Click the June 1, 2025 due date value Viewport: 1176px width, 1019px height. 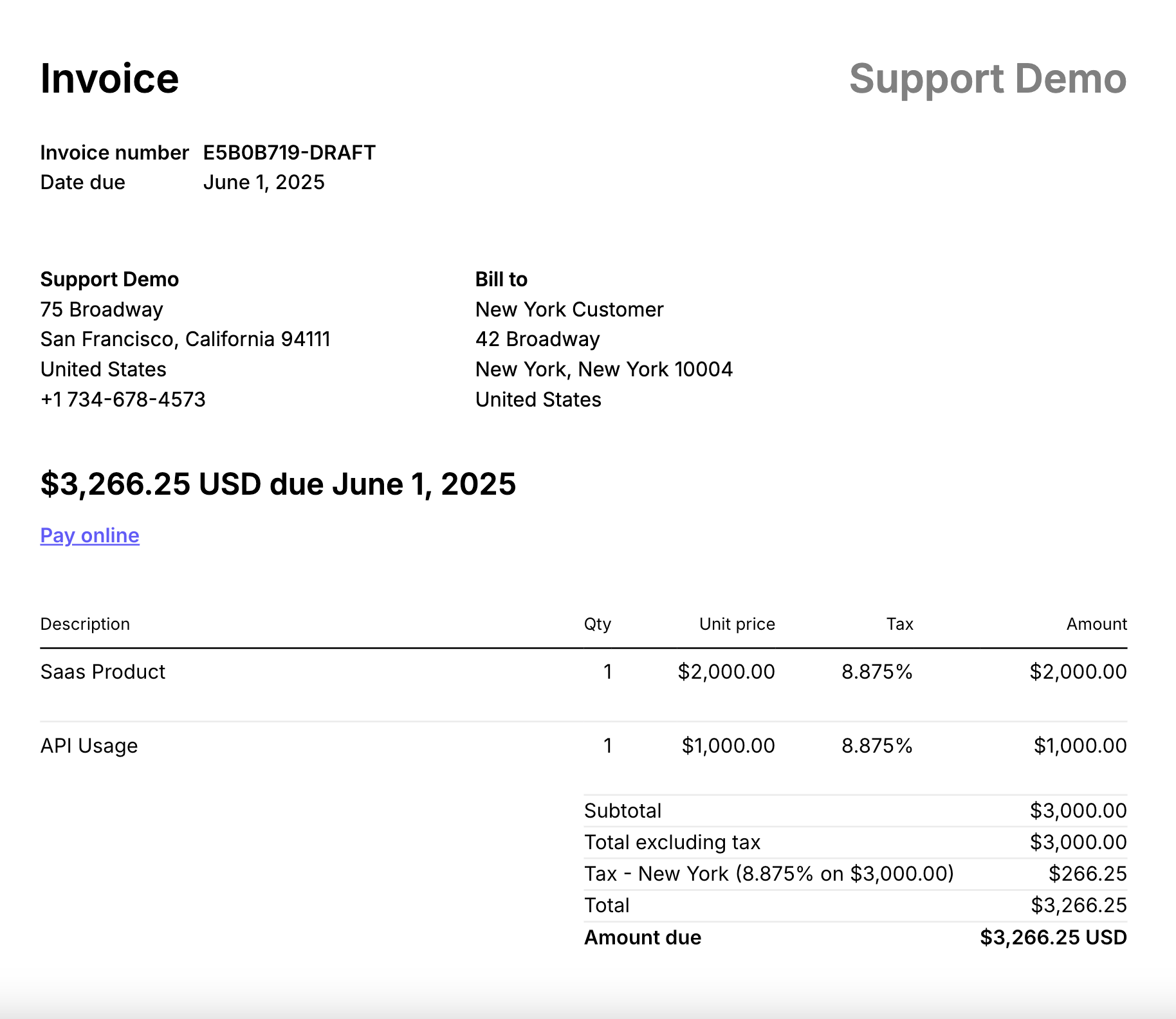pos(264,182)
